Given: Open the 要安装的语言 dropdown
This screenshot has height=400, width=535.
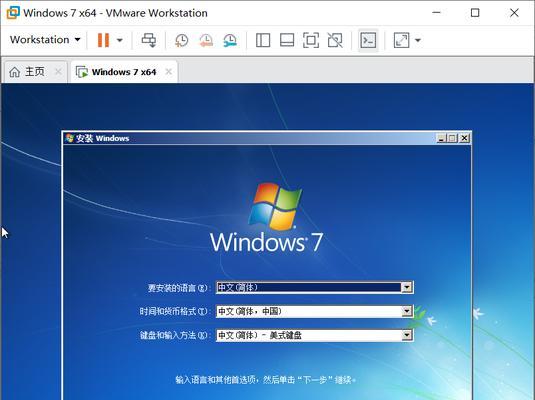Looking at the screenshot, I should tap(407, 287).
